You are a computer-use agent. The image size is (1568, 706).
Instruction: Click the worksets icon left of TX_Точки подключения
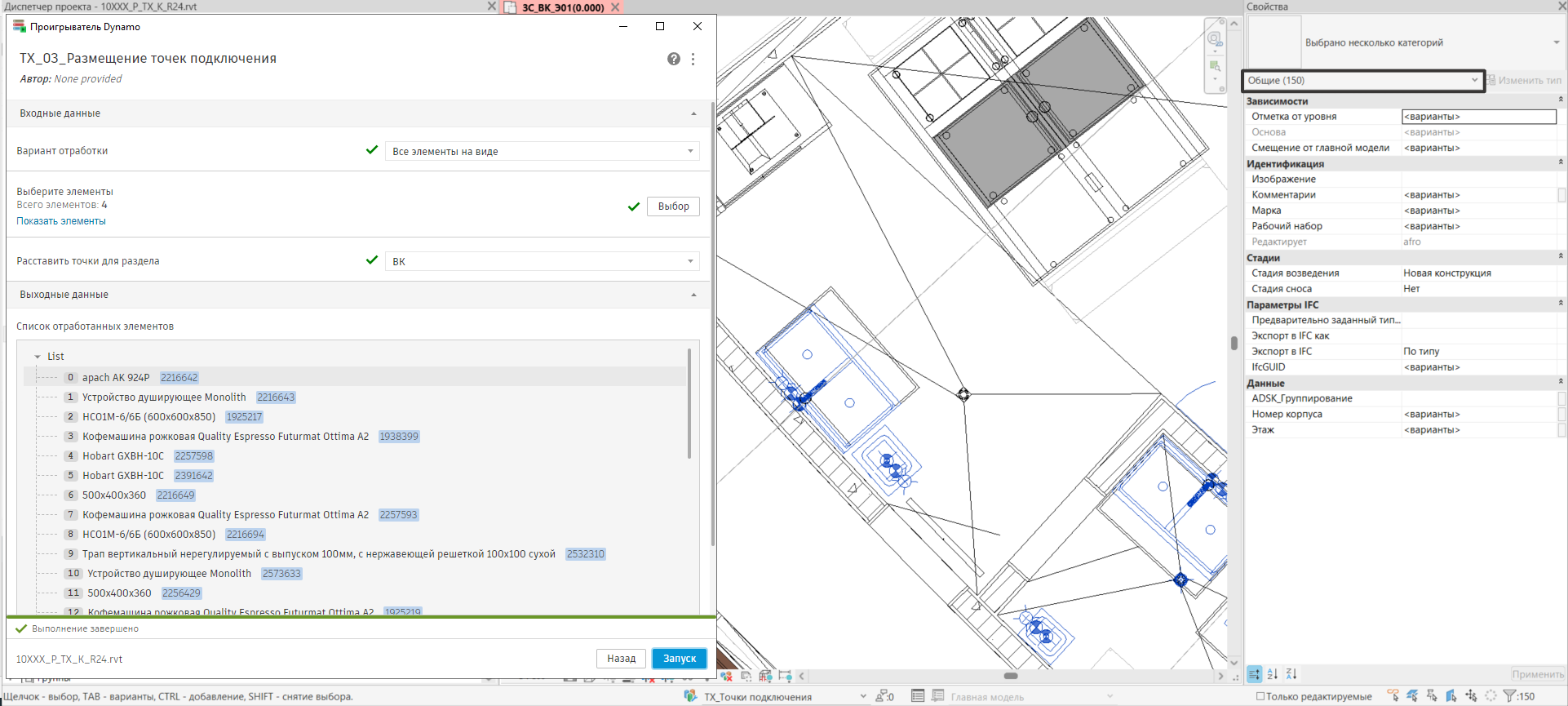[x=691, y=696]
